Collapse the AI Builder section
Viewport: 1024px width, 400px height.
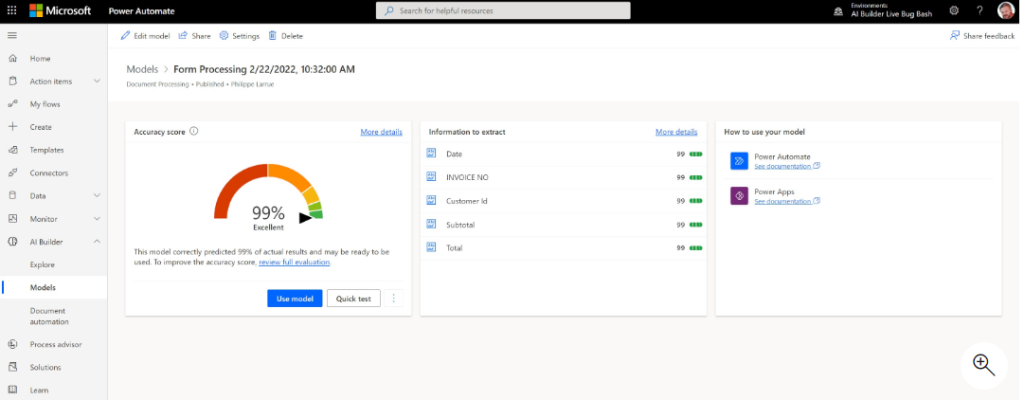[x=96, y=242]
